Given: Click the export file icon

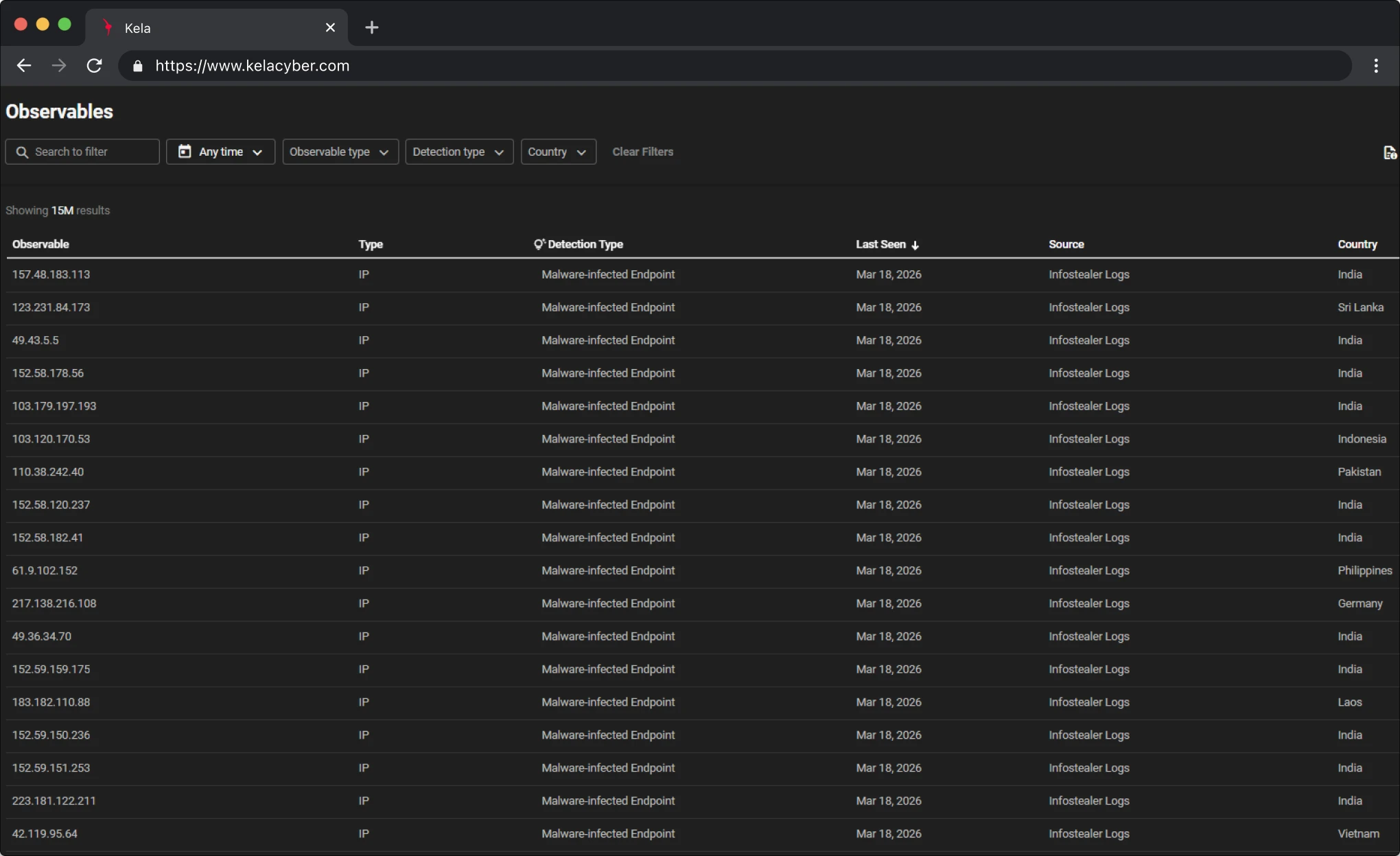Looking at the screenshot, I should [1390, 152].
